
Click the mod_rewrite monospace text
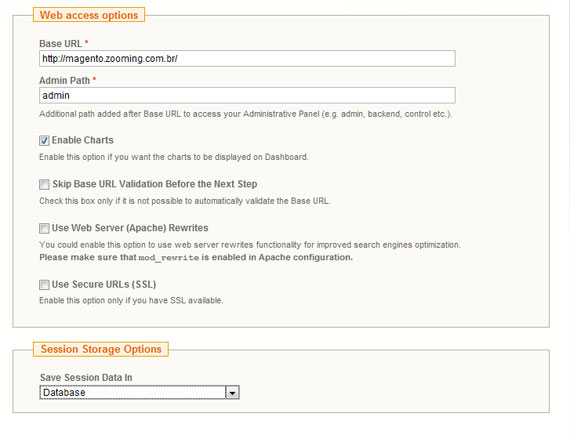click(x=169, y=258)
